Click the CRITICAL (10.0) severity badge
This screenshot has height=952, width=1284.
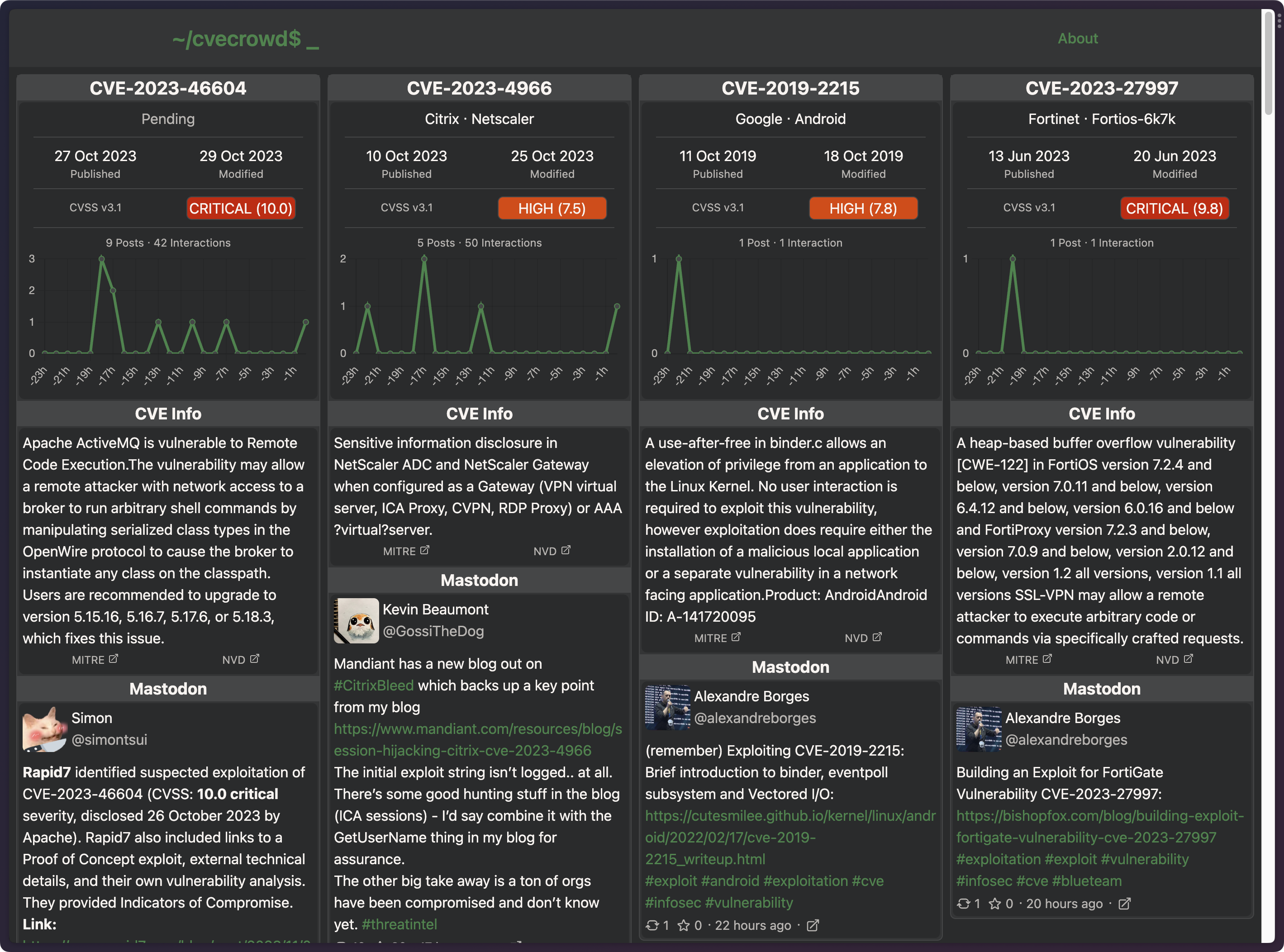point(241,208)
